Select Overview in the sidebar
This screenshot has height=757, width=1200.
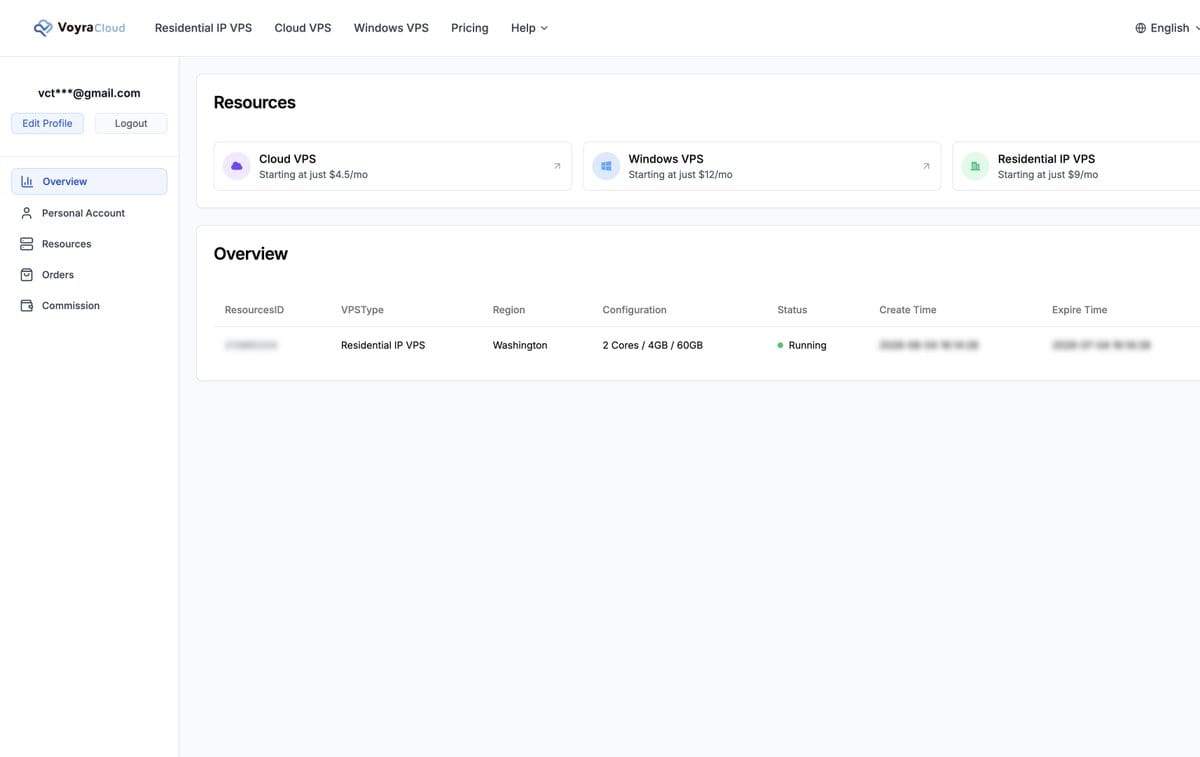(x=89, y=181)
